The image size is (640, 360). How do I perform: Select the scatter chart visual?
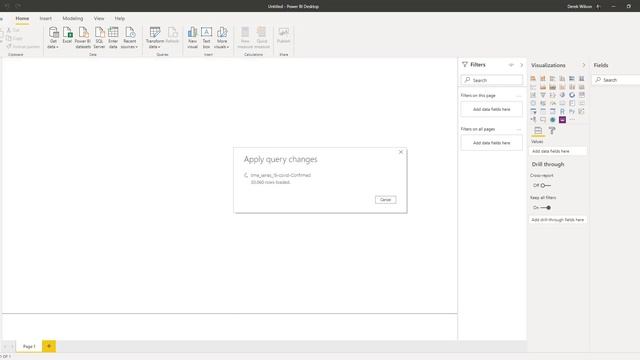tap(553, 95)
